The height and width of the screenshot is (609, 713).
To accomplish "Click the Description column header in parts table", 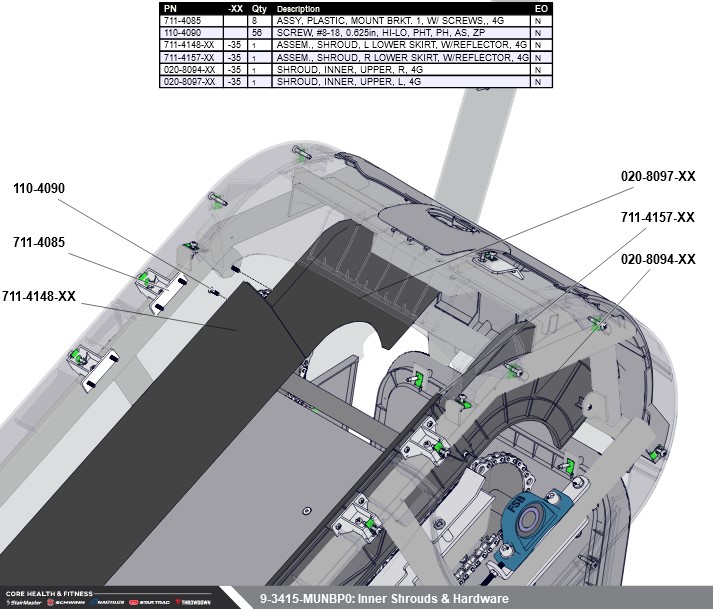I will click(x=293, y=7).
